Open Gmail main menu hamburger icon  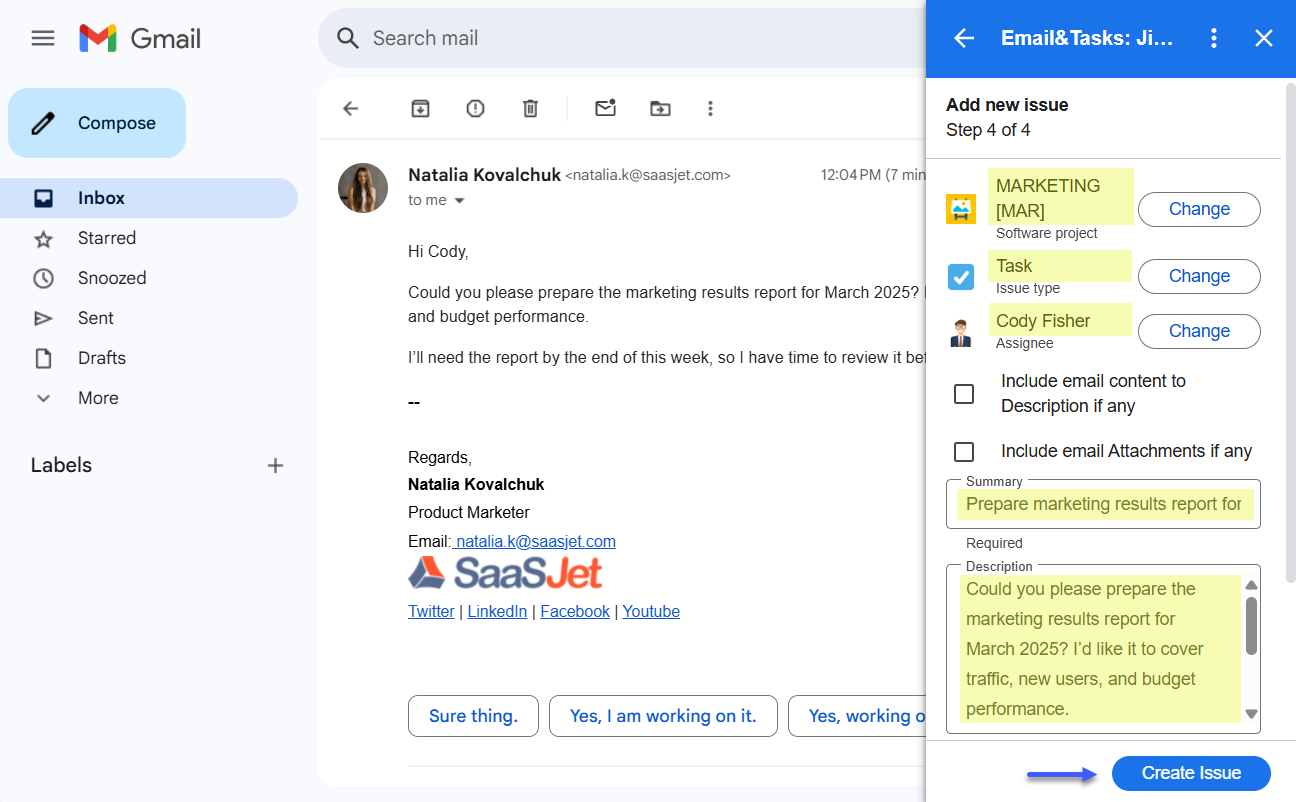(x=43, y=38)
